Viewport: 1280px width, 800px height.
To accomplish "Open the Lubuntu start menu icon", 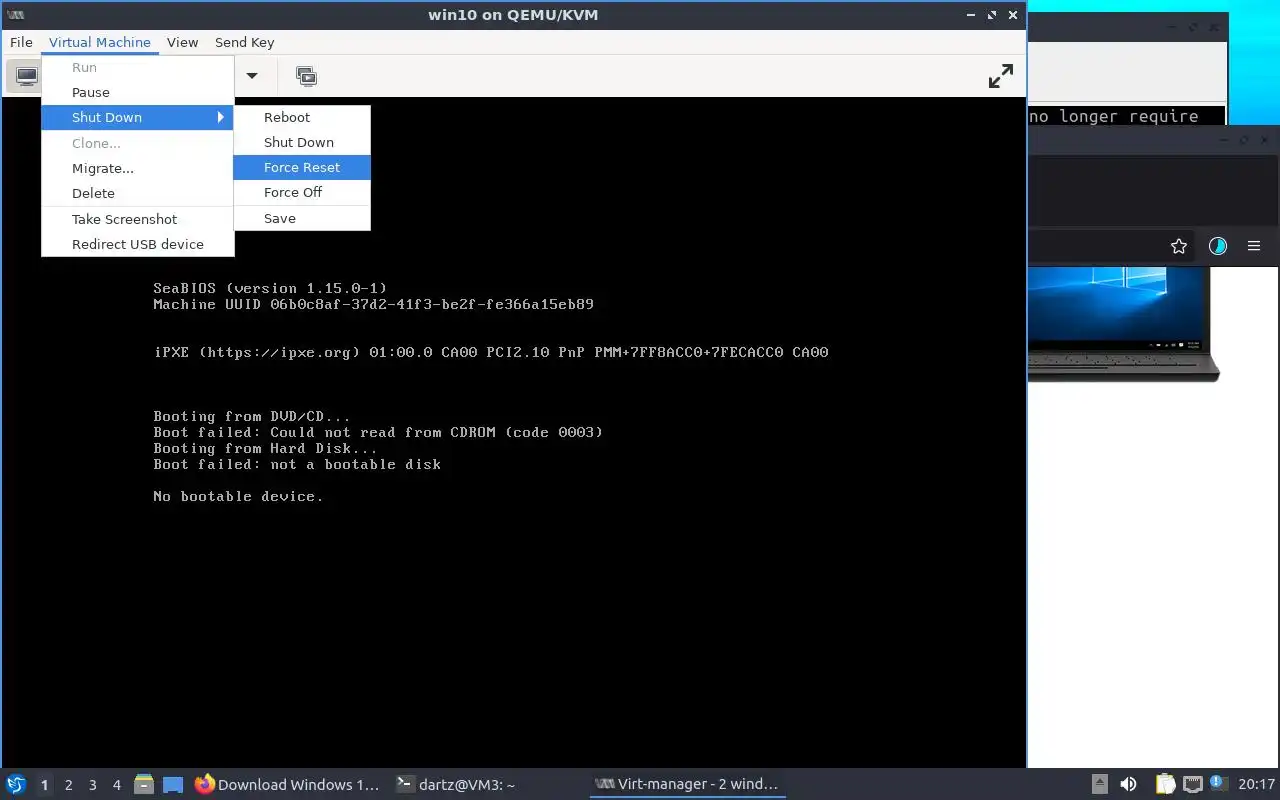I will pyautogui.click(x=16, y=784).
